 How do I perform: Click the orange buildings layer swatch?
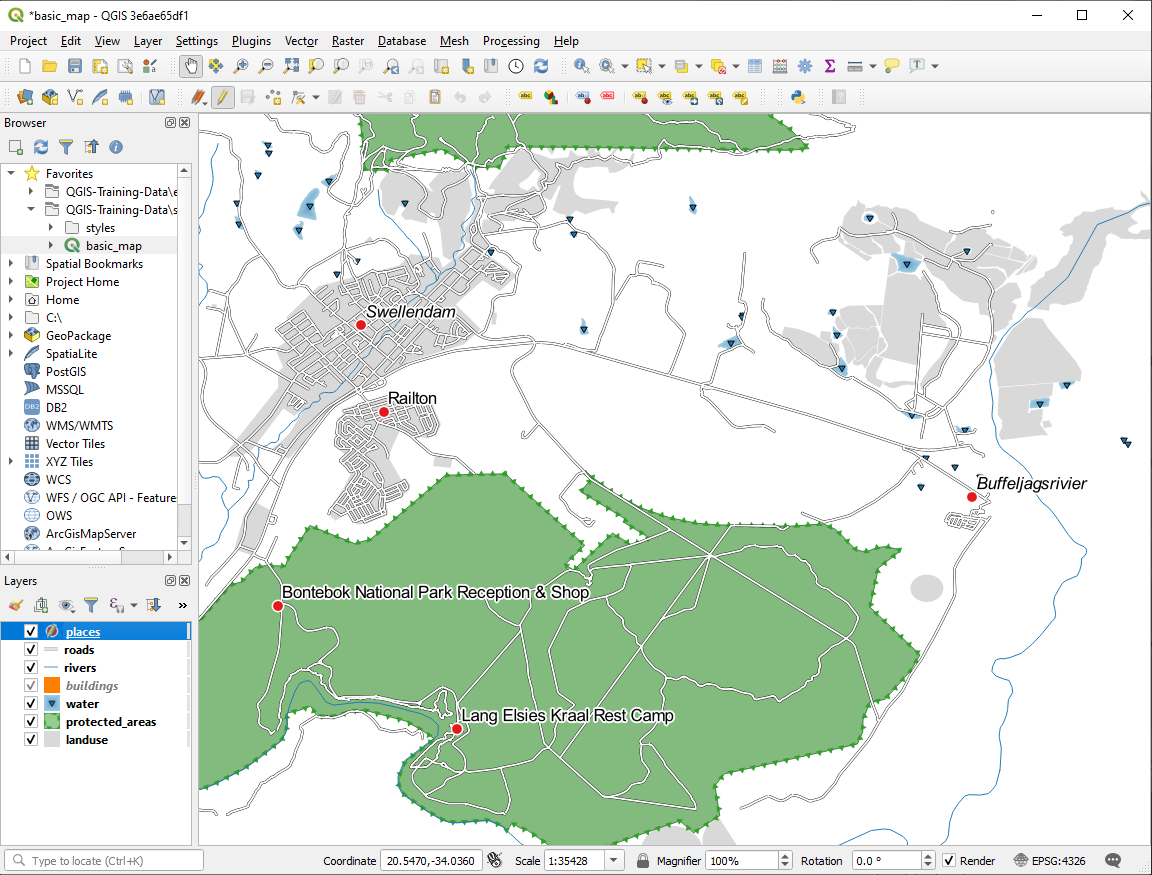(x=52, y=686)
